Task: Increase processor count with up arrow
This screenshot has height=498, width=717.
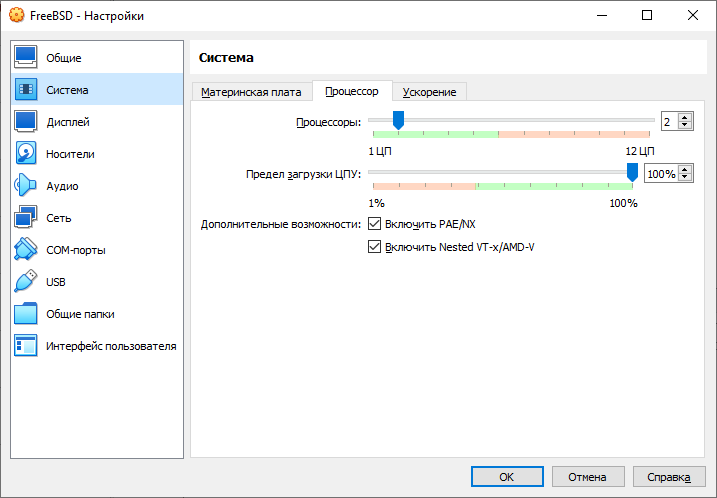Action: click(x=685, y=118)
